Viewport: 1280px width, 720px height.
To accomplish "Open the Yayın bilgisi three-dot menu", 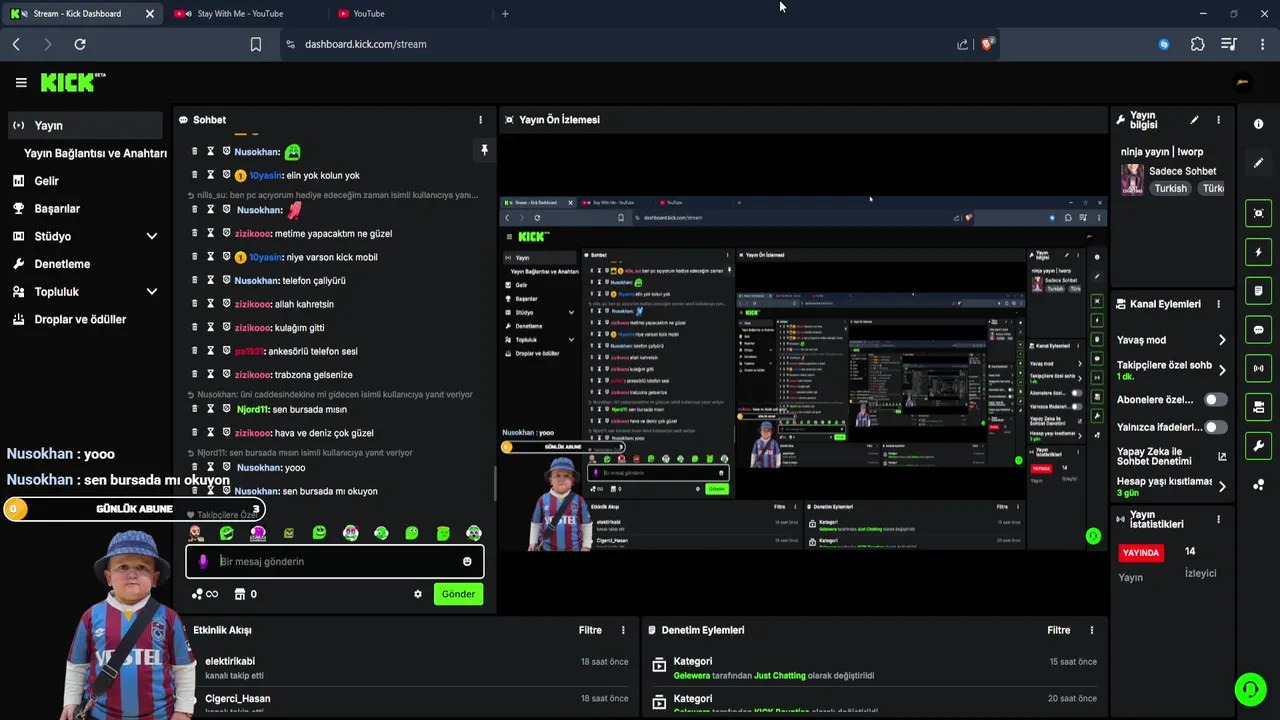I will point(1218,120).
